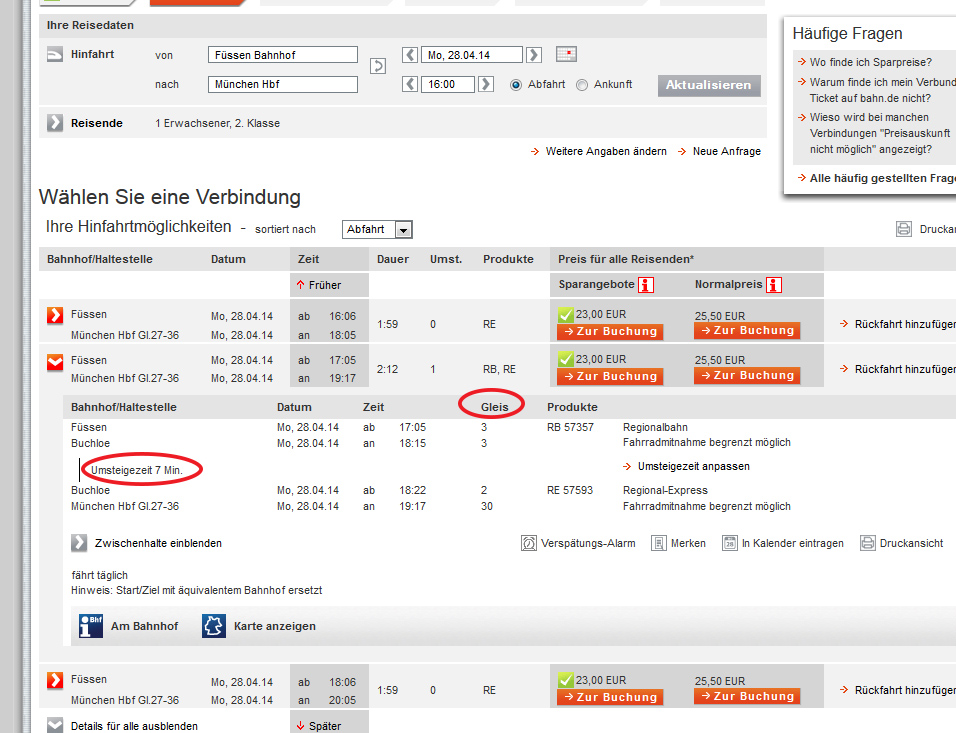Show later connections via Später

pos(319,726)
